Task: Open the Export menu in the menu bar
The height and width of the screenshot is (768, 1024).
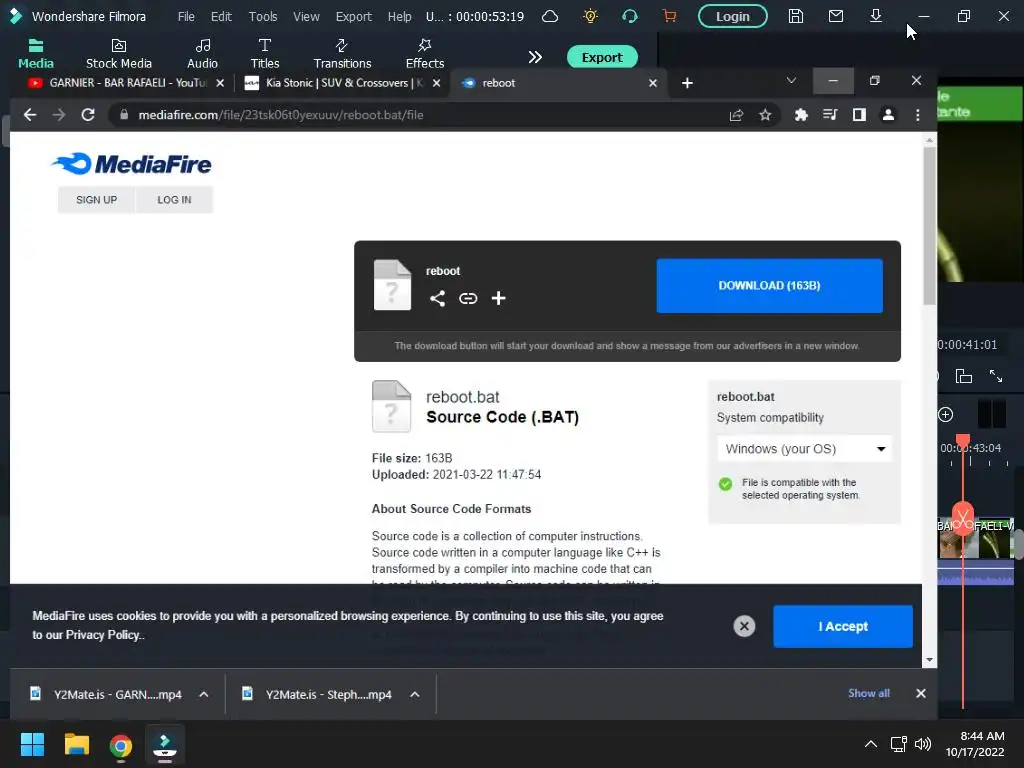Action: click(x=353, y=16)
